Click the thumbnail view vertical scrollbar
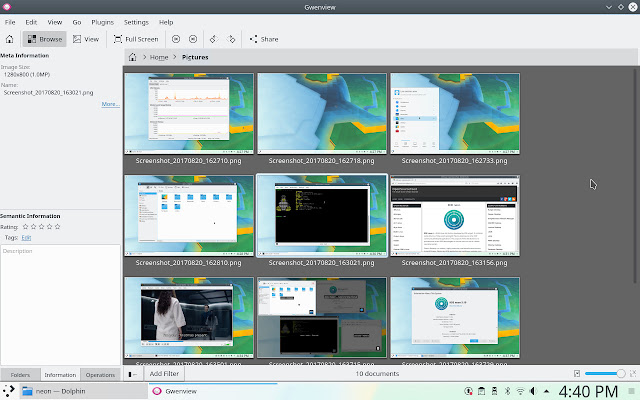Viewport: 640px width, 400px height. point(635,176)
